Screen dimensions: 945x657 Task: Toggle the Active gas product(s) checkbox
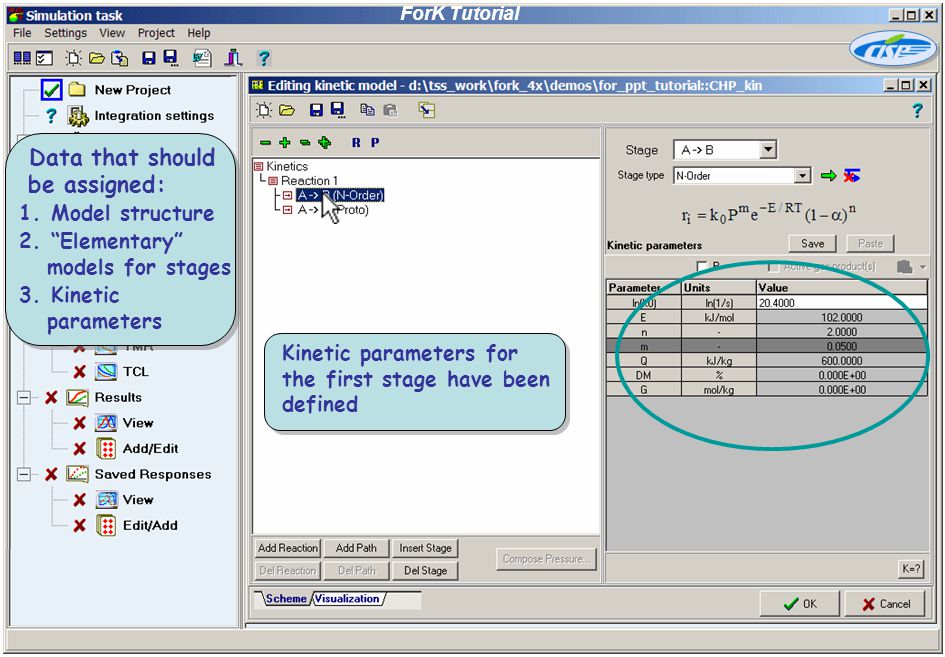(x=773, y=266)
